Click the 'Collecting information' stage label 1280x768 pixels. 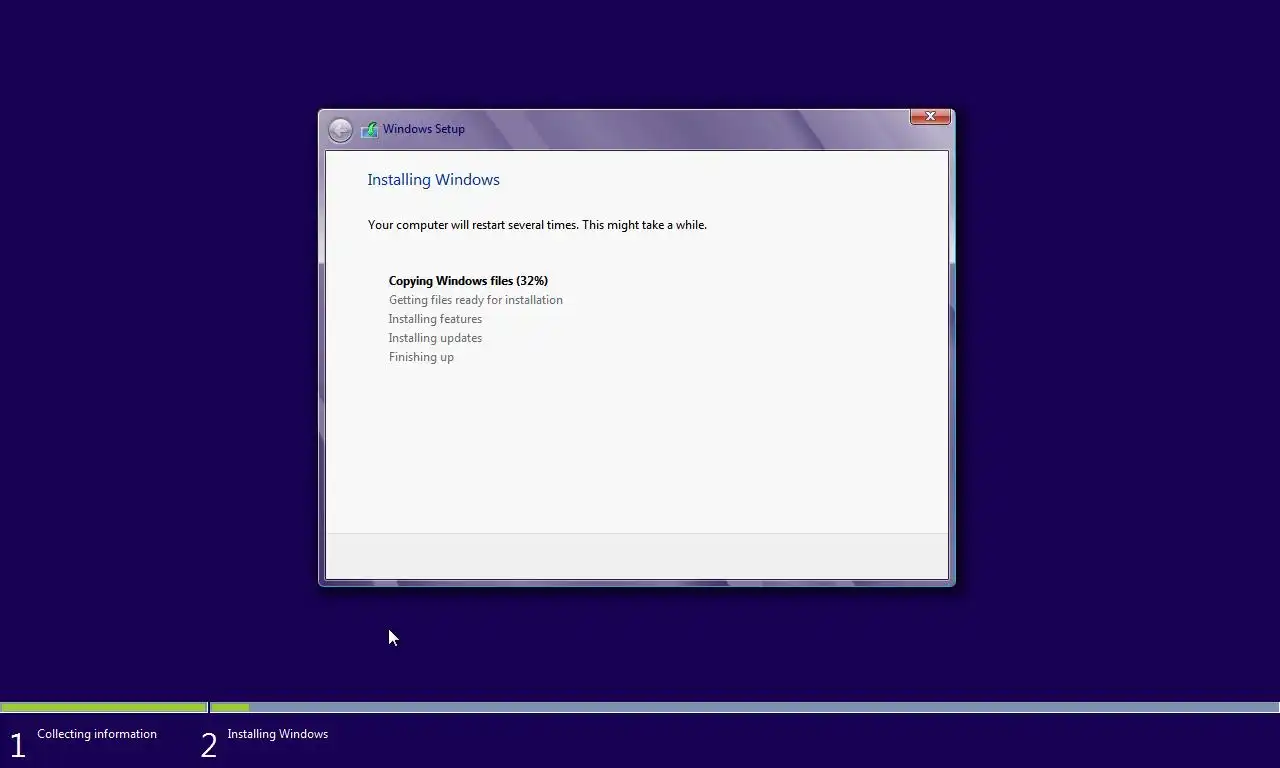97,734
